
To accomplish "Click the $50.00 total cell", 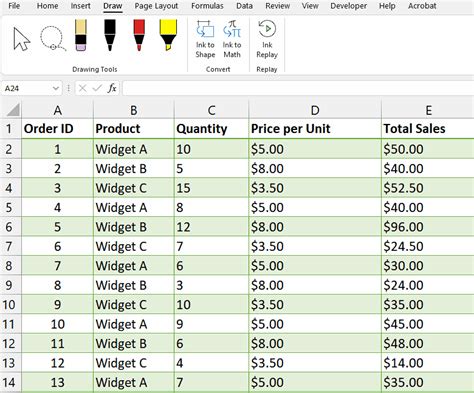I will click(x=428, y=149).
